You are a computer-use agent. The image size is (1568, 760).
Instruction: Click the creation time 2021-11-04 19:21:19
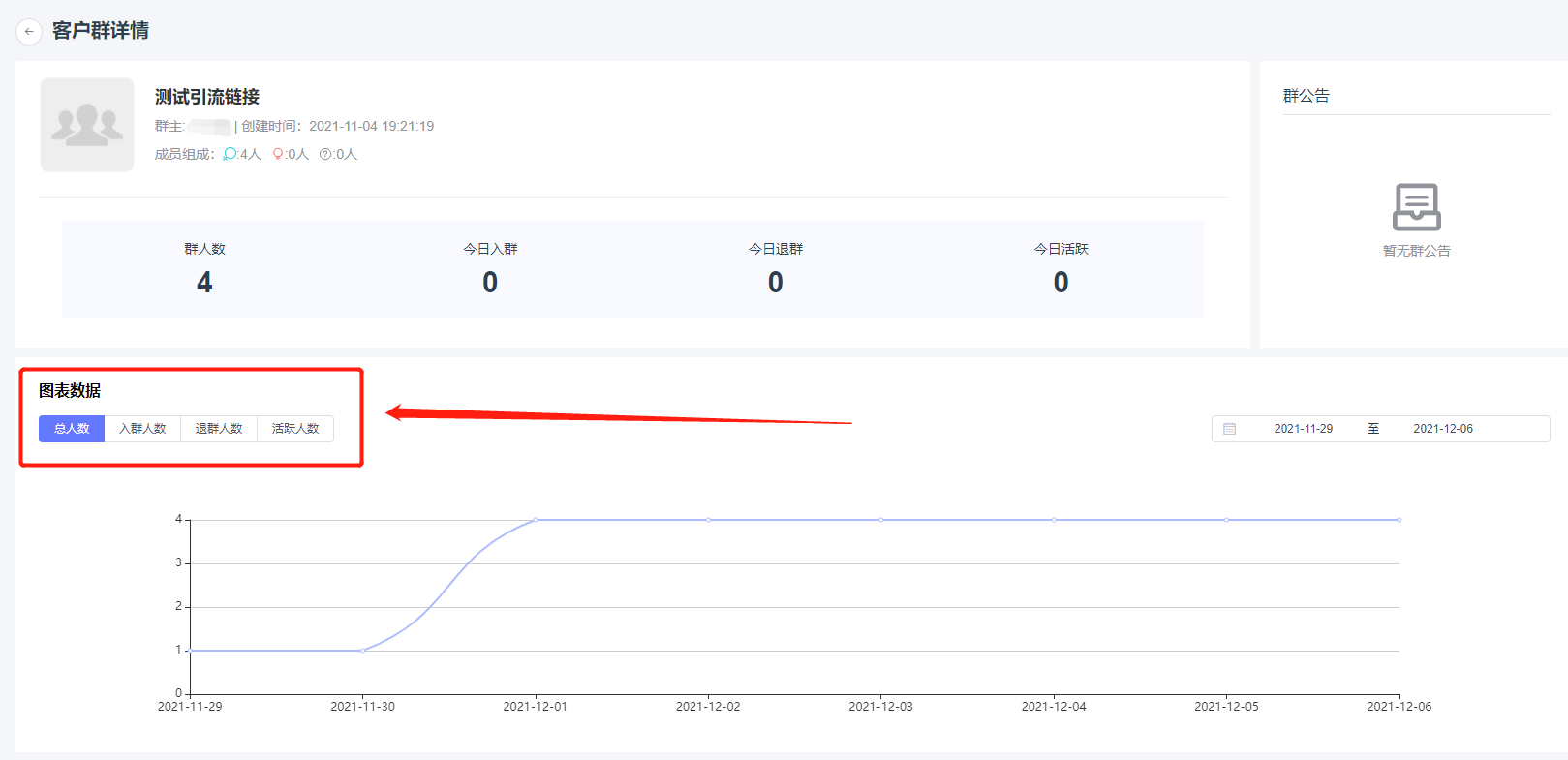[x=371, y=126]
